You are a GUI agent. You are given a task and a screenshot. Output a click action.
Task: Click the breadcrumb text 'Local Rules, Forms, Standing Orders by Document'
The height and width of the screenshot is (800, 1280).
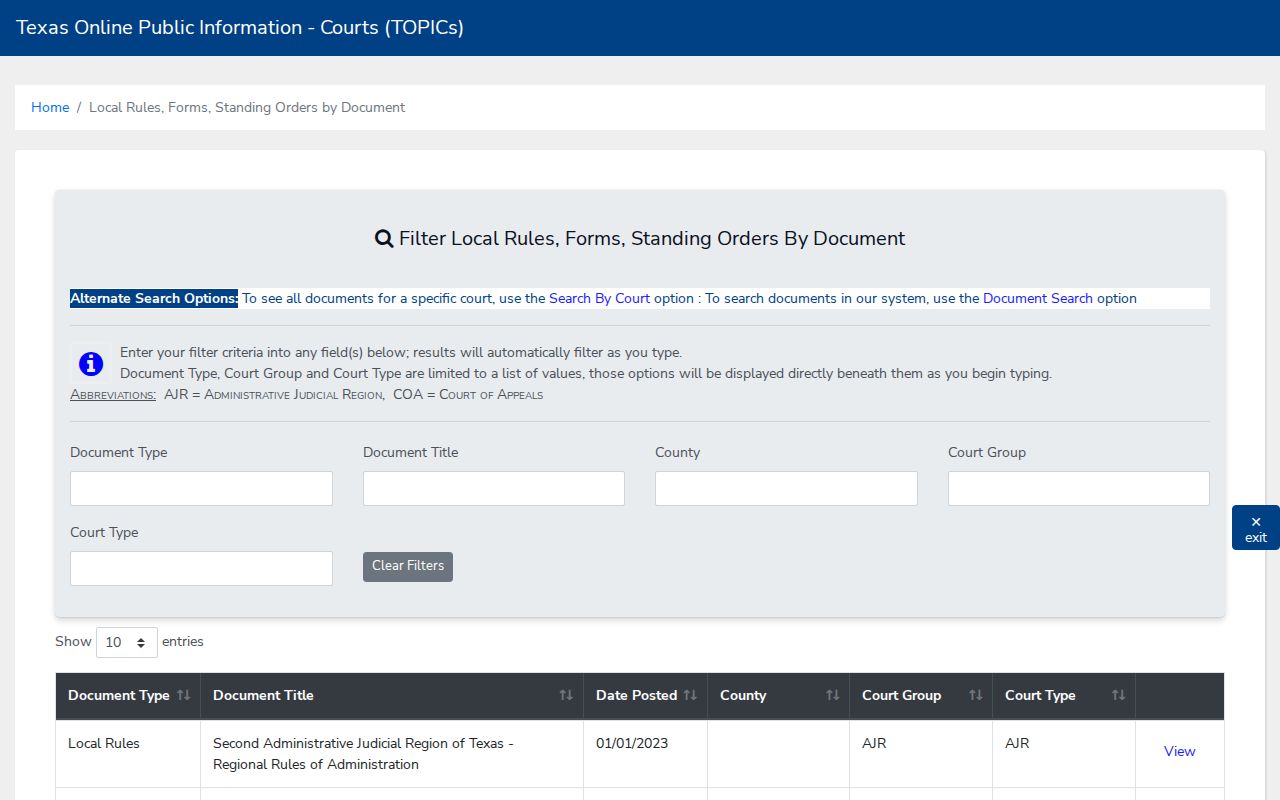point(247,107)
